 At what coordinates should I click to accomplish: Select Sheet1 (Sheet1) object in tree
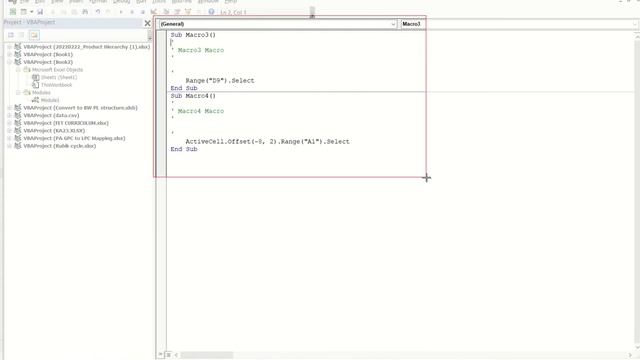[x=59, y=77]
